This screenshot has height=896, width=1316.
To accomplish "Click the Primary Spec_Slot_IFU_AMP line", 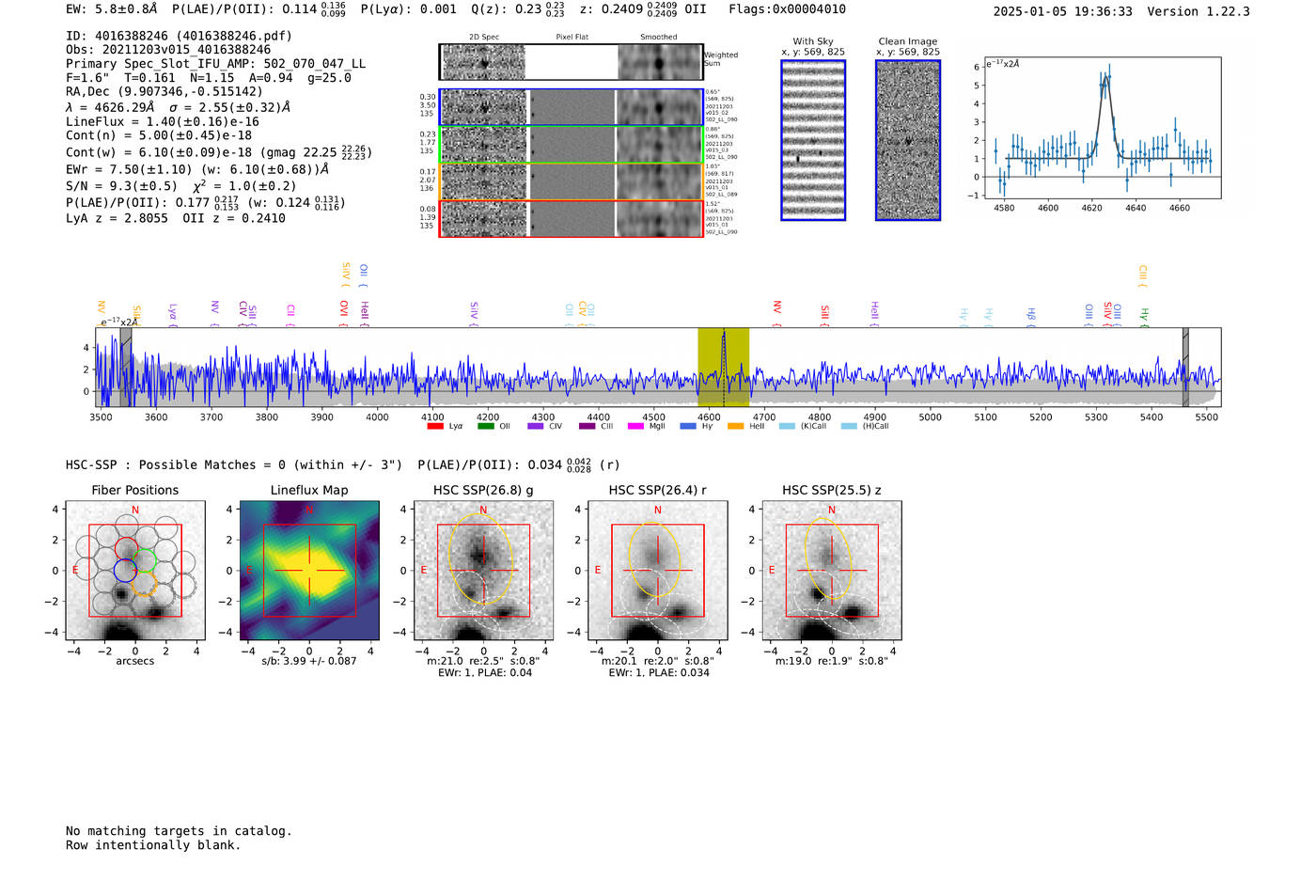I will tap(215, 64).
